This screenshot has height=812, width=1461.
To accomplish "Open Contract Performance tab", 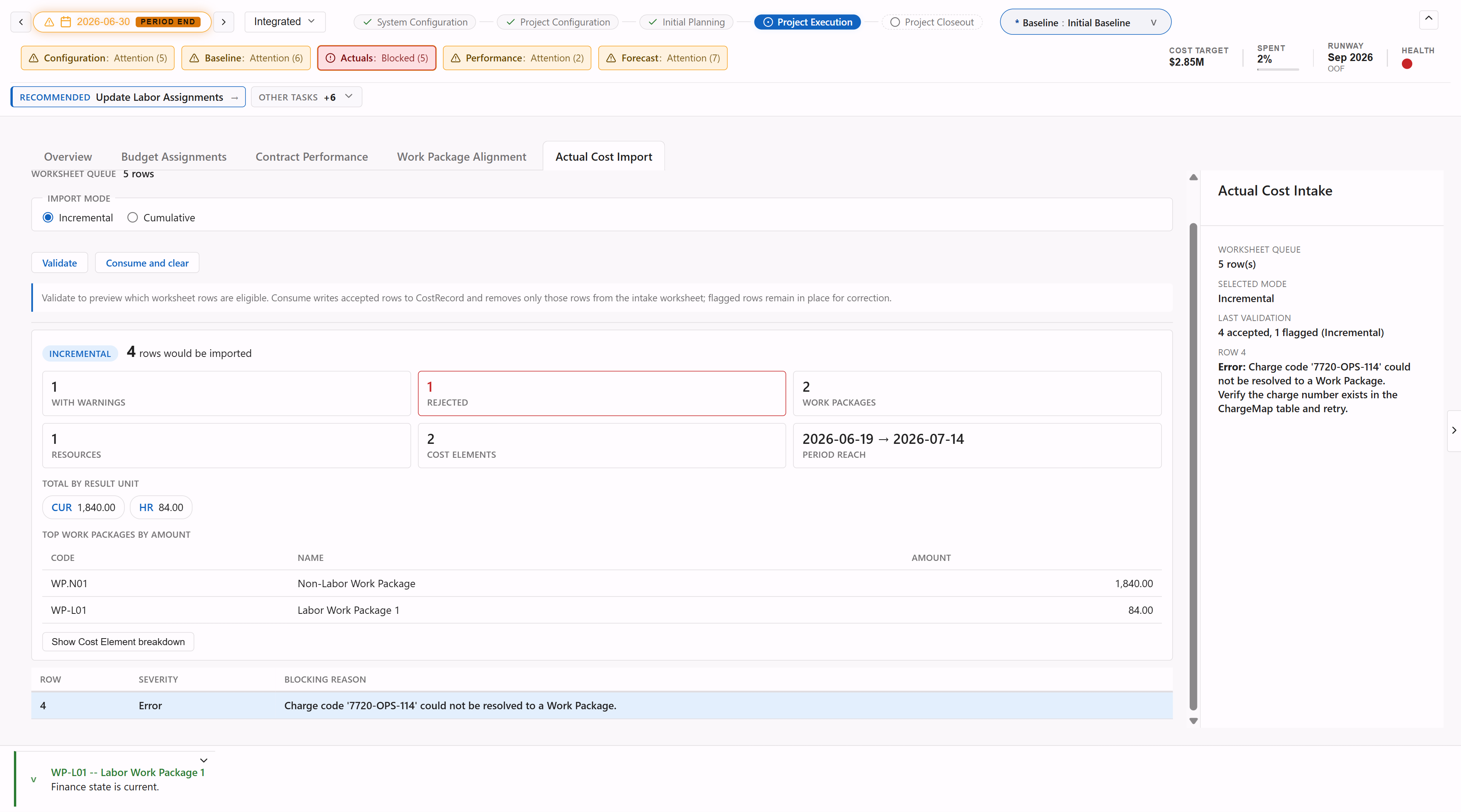I will (x=312, y=157).
